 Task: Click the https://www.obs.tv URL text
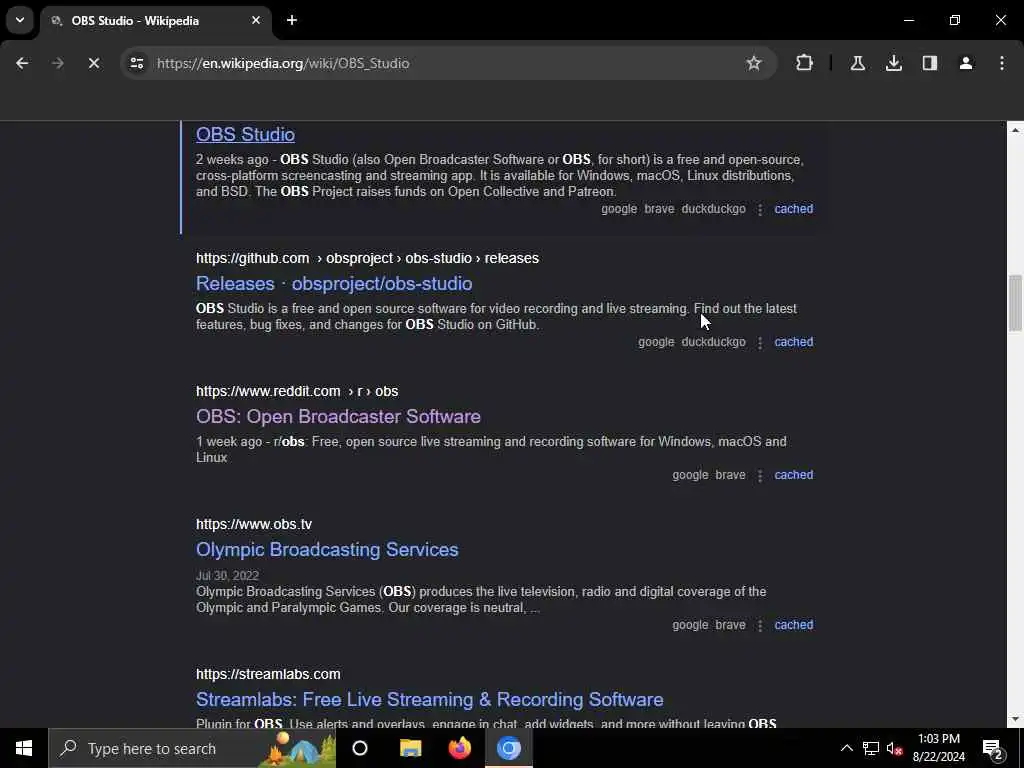pyautogui.click(x=254, y=524)
